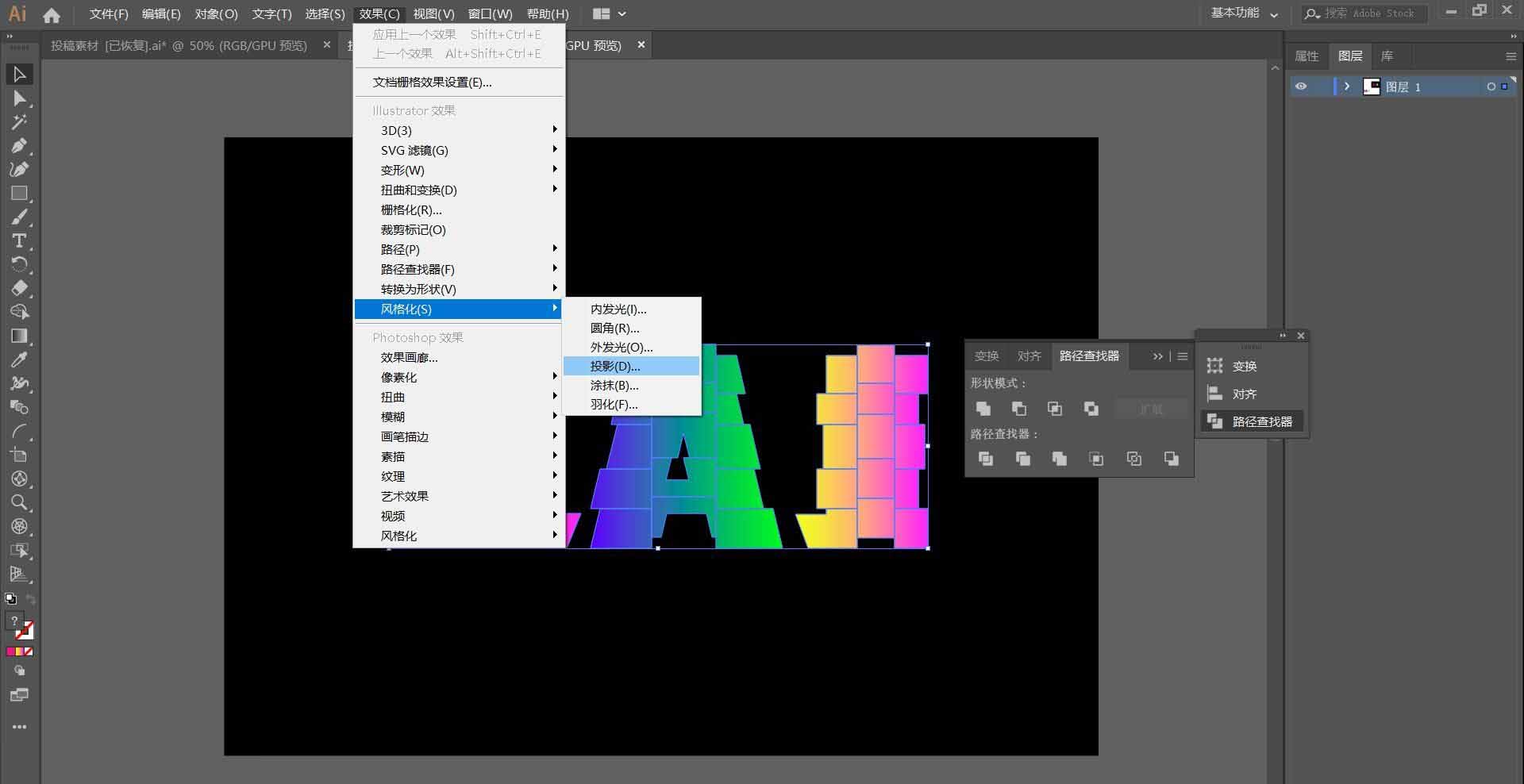Expand 图层 1 layer contents
The height and width of the screenshot is (784, 1524).
point(1347,86)
